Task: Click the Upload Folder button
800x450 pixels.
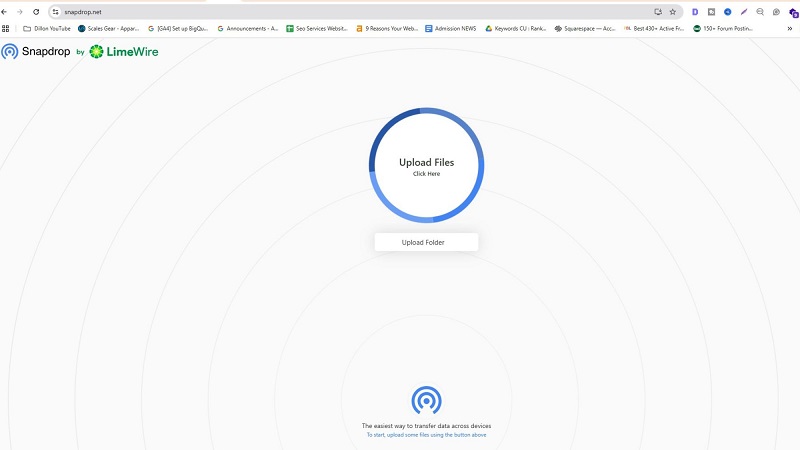Action: (426, 242)
